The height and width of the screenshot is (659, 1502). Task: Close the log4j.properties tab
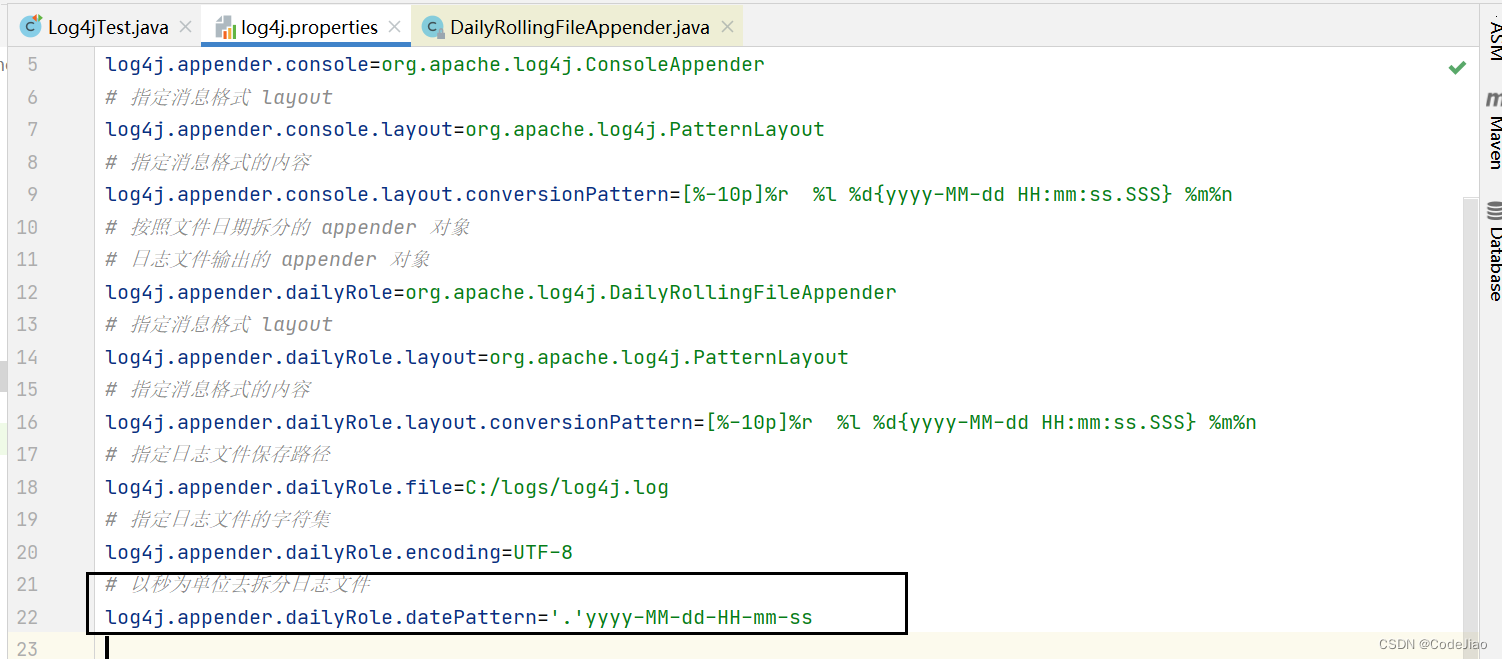pos(395,28)
